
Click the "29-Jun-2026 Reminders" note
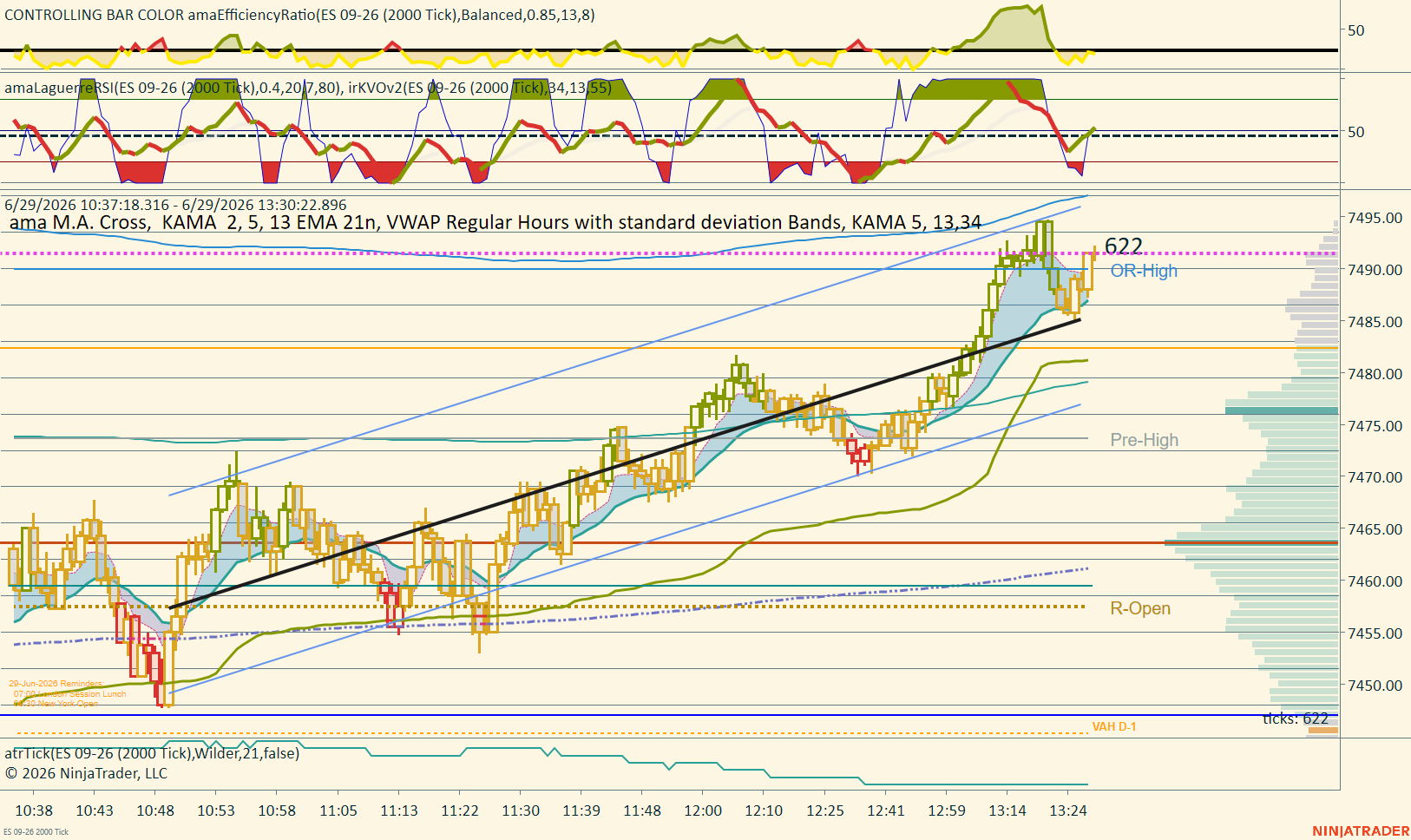pos(56,684)
